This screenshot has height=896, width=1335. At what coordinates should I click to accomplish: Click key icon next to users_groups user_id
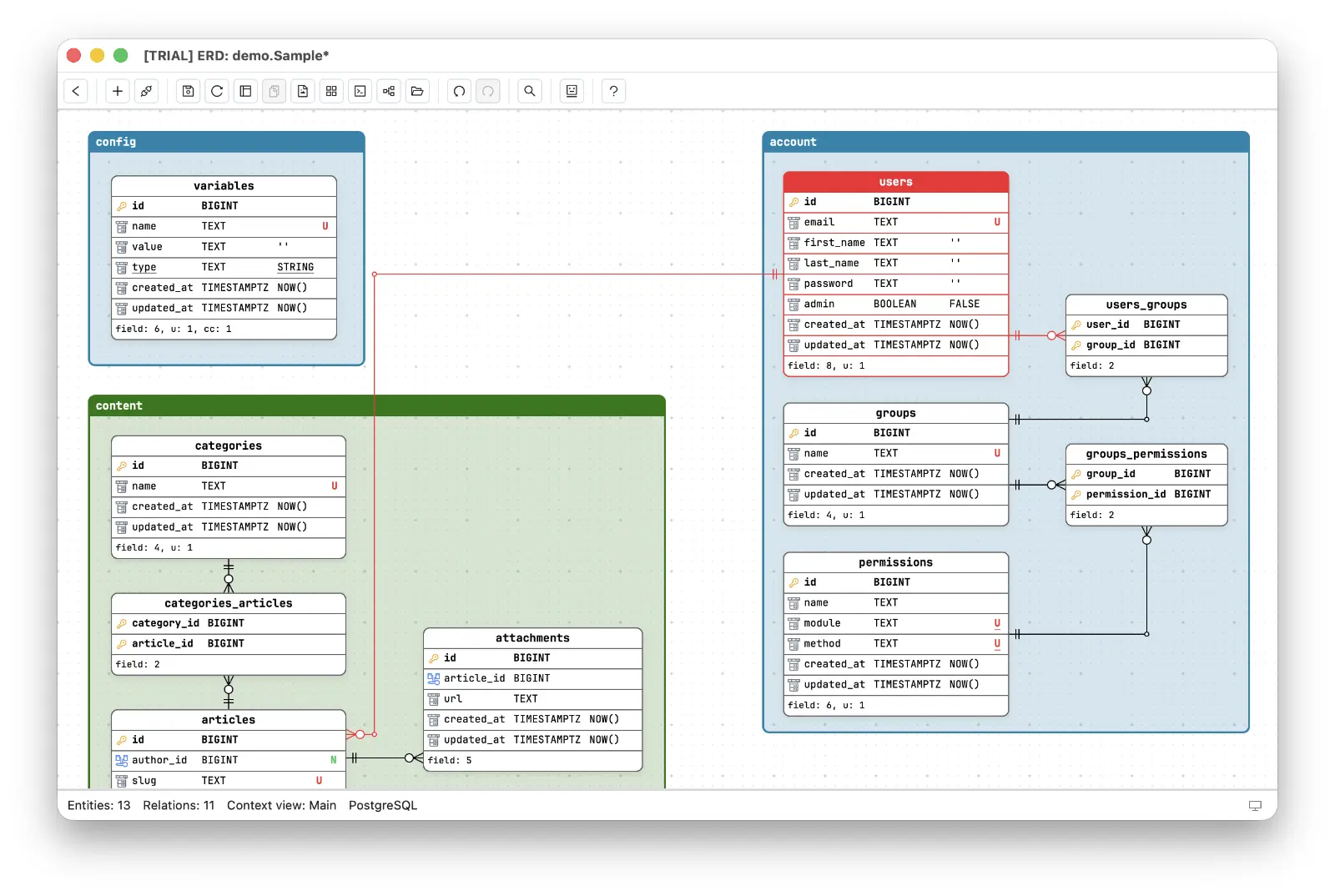coord(1076,325)
